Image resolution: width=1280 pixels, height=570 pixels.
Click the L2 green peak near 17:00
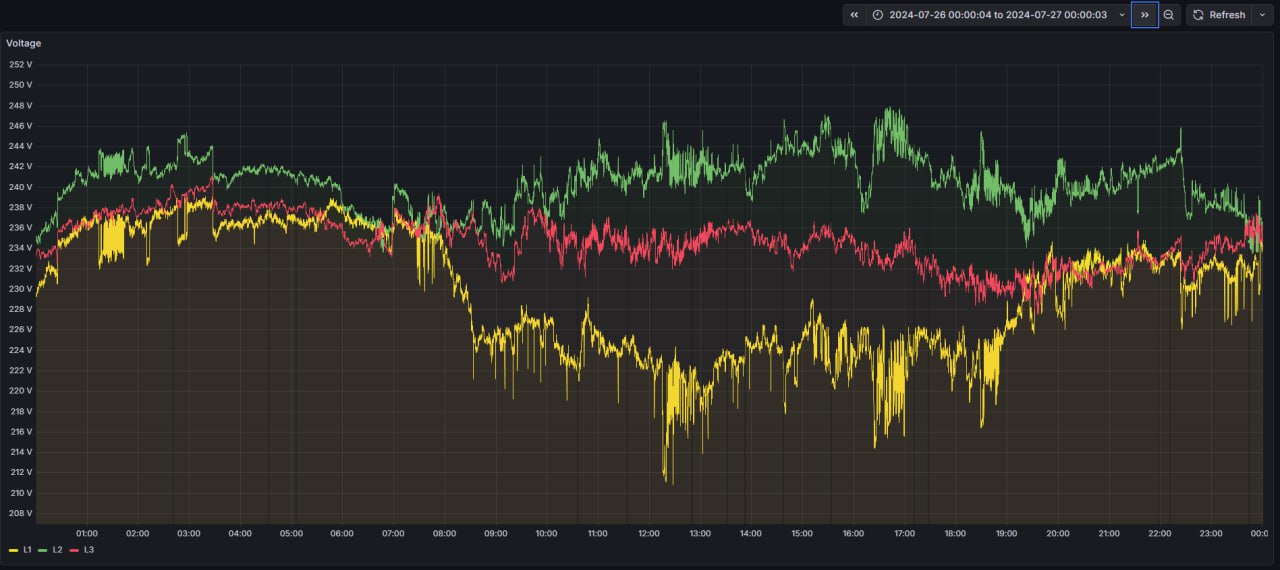(888, 109)
